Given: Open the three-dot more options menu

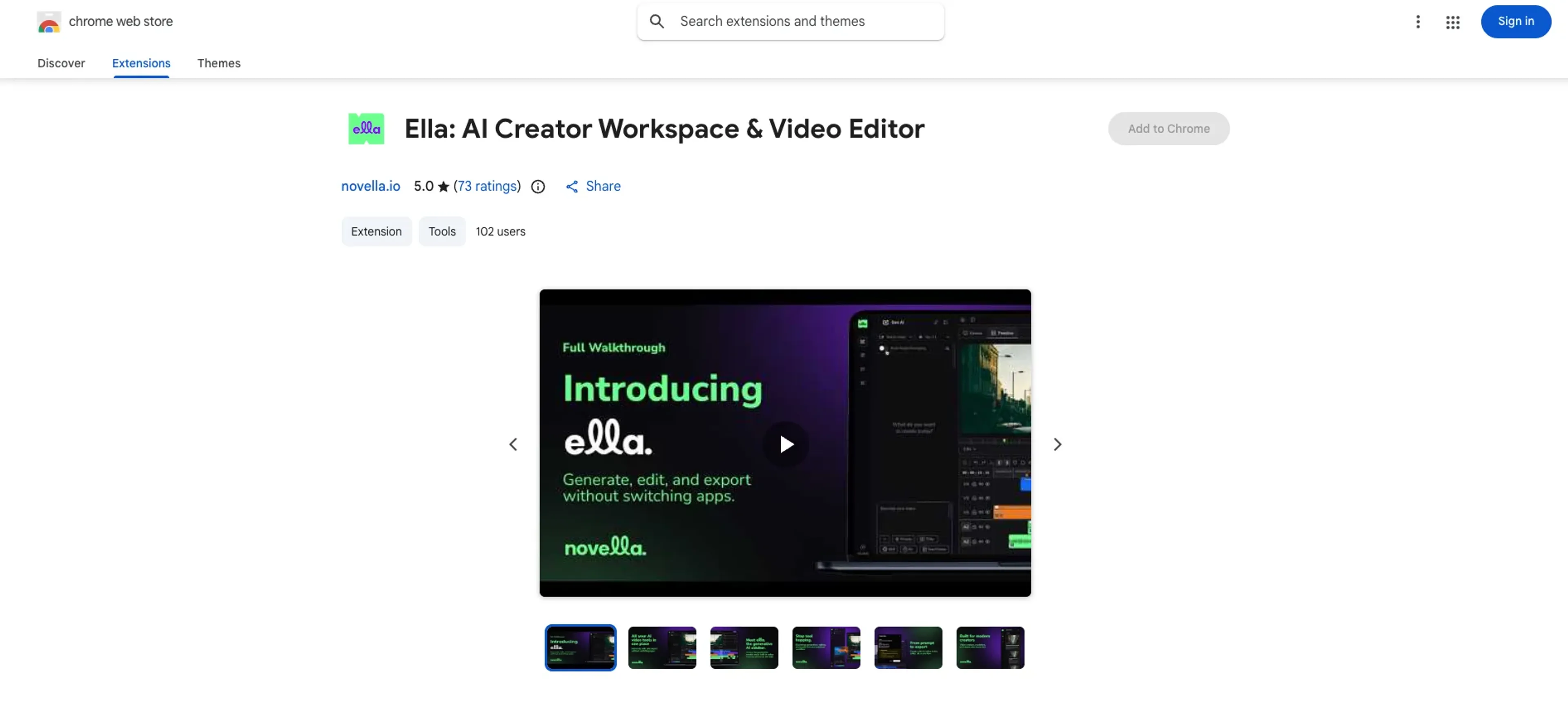Looking at the screenshot, I should click(x=1418, y=21).
